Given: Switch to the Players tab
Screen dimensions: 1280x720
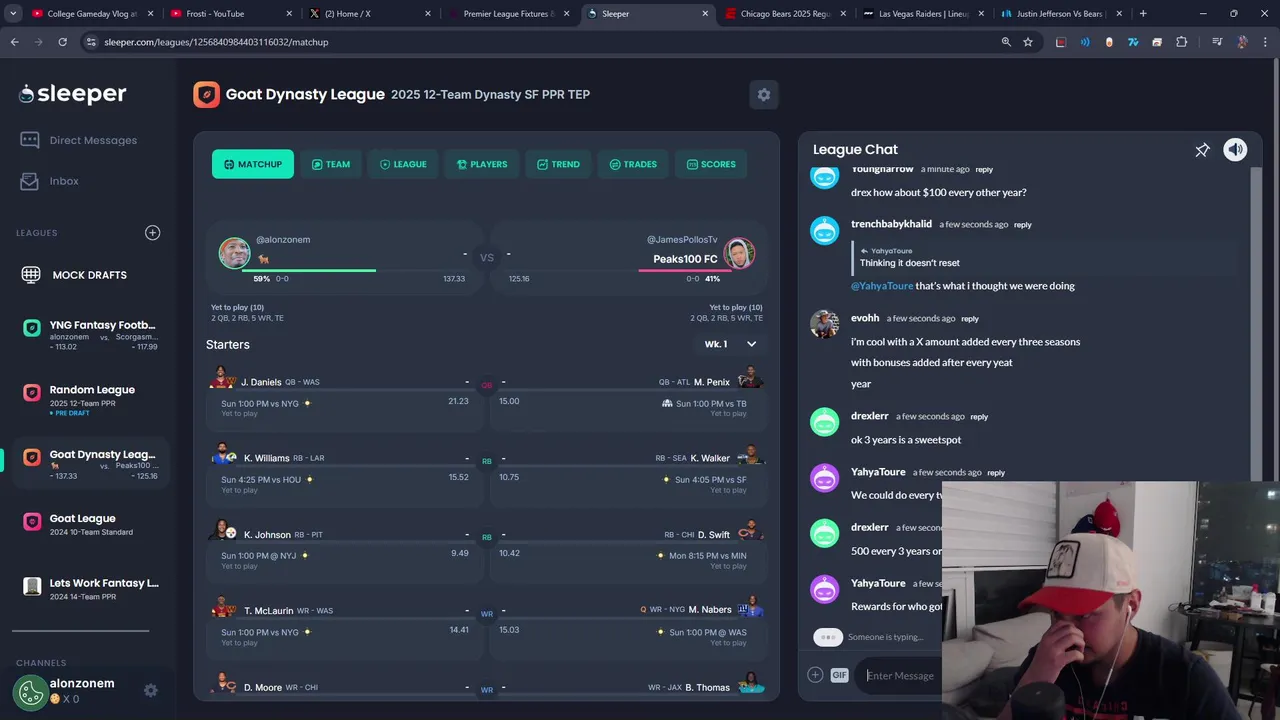Looking at the screenshot, I should point(482,164).
